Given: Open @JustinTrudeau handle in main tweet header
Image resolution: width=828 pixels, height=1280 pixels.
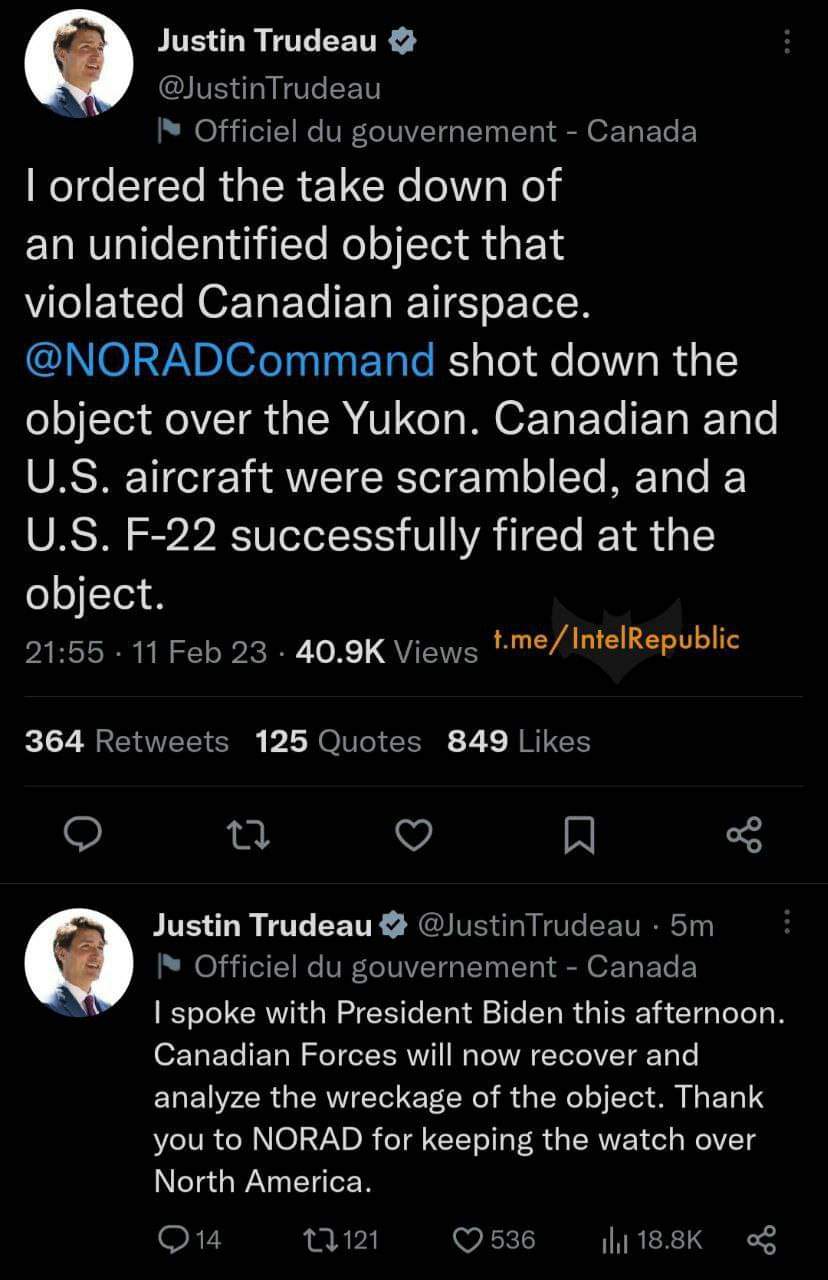Looking at the screenshot, I should pos(270,88).
